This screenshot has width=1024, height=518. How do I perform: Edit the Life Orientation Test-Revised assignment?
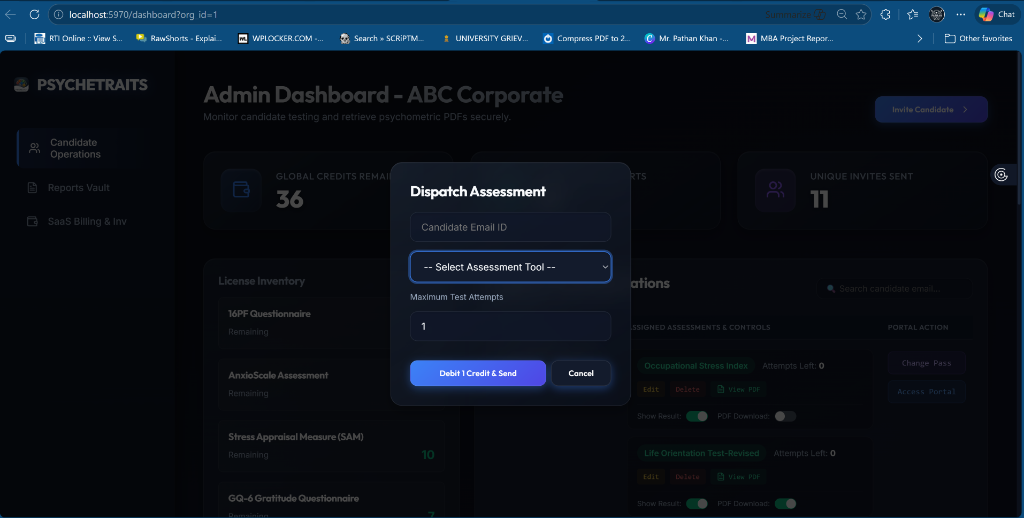tap(651, 477)
